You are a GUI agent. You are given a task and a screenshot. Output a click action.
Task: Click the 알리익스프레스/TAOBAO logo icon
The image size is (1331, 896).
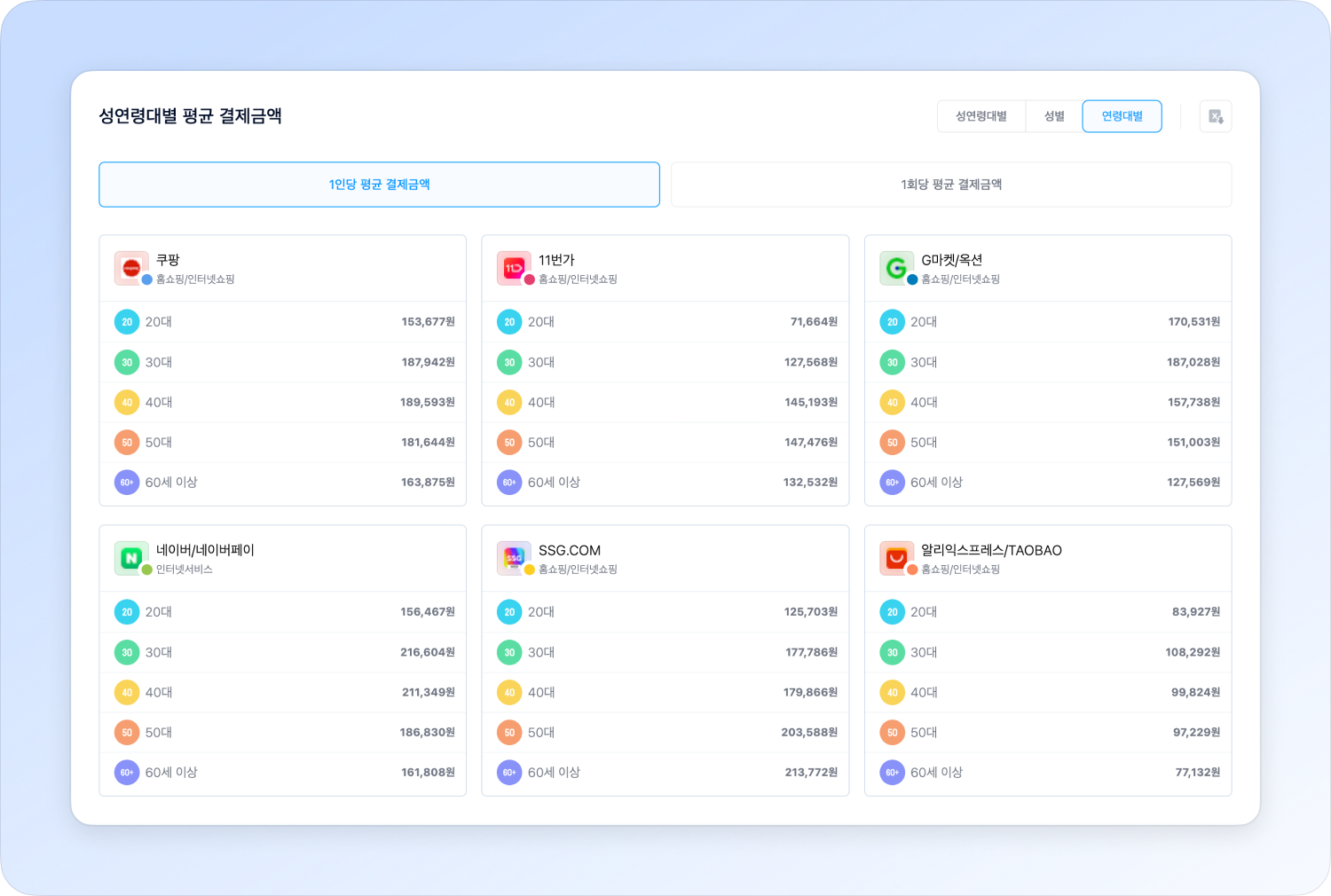[896, 558]
